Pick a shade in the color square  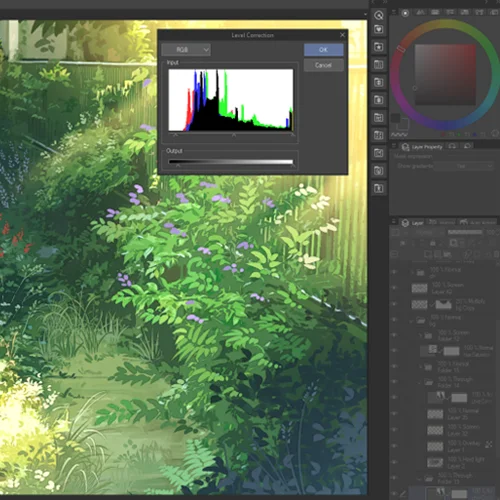click(445, 75)
